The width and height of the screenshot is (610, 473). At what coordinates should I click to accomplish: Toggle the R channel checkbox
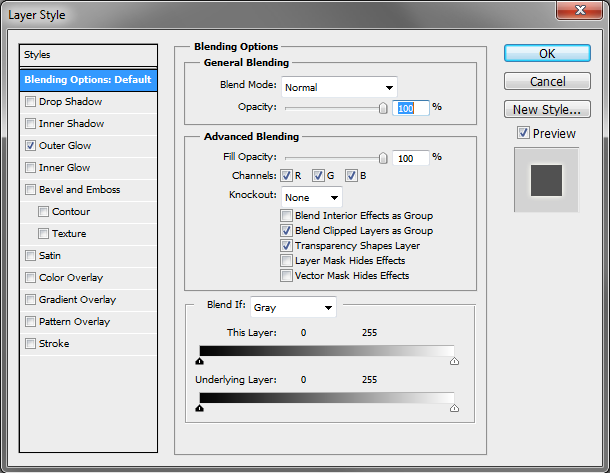pyautogui.click(x=286, y=176)
